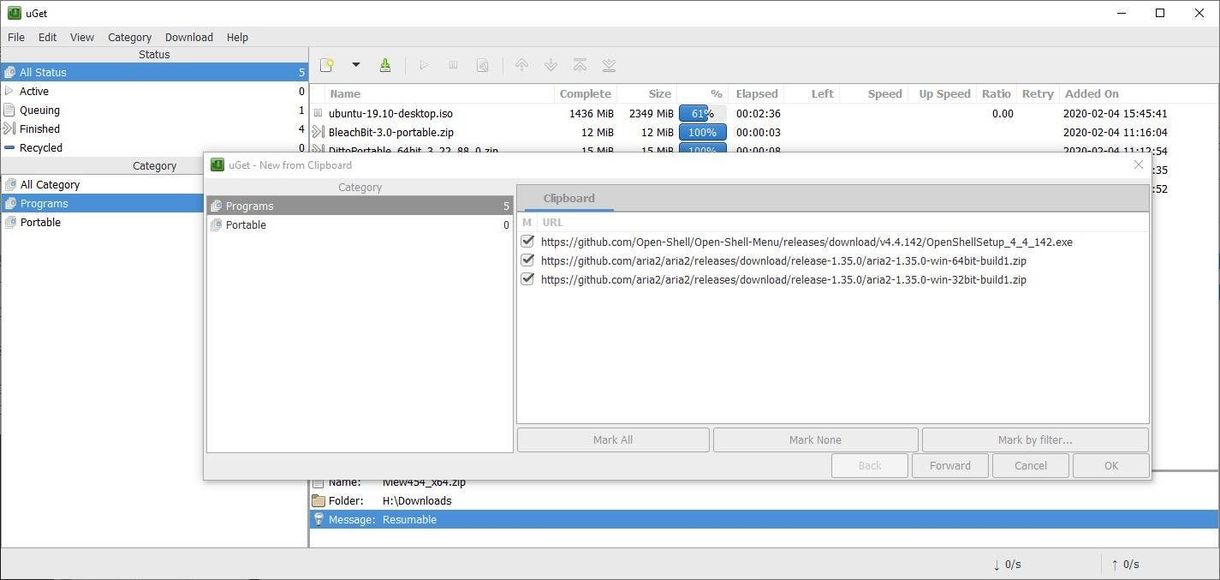Click the download speed 0/s in status bar

1007,564
